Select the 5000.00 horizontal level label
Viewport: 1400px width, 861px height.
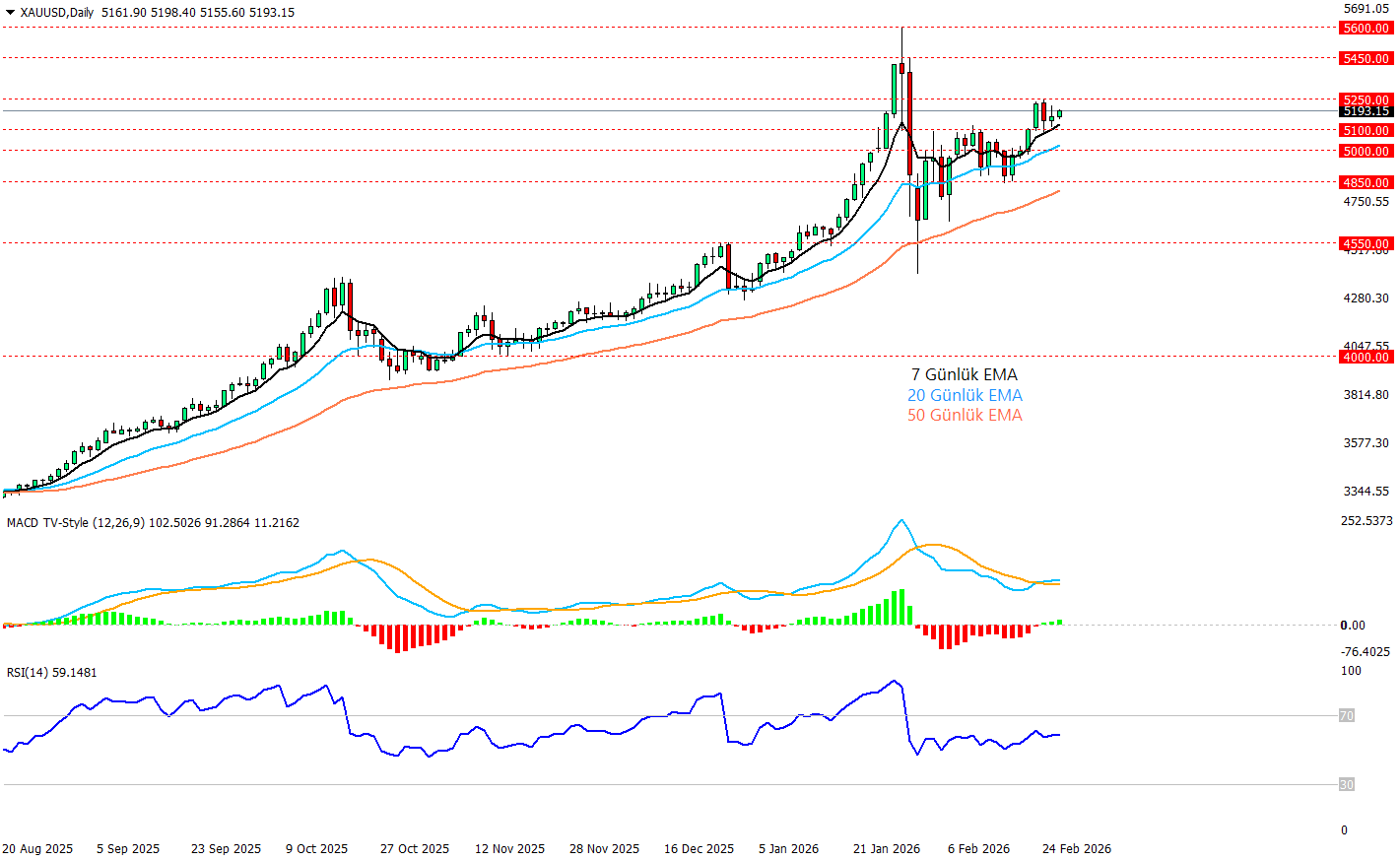click(1366, 152)
